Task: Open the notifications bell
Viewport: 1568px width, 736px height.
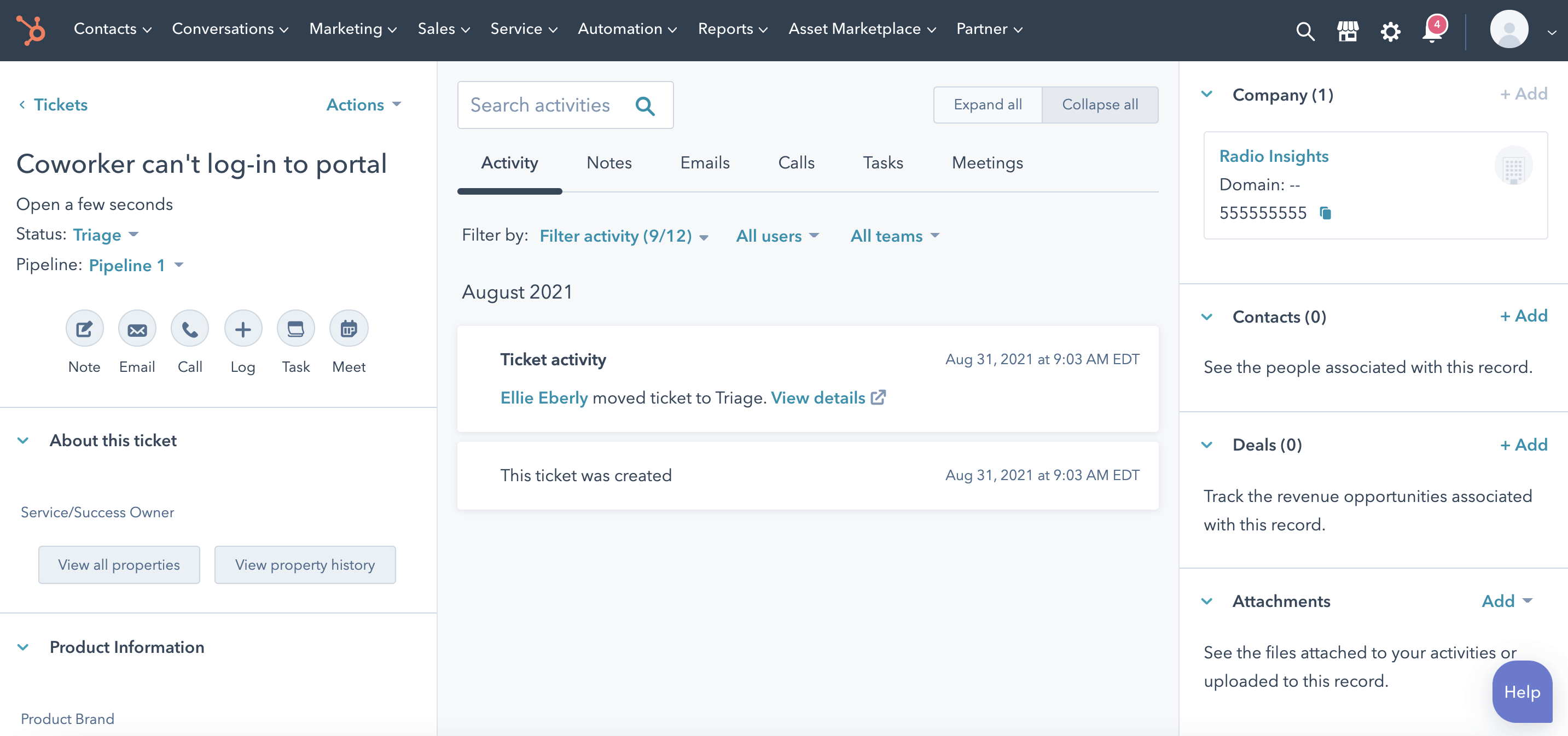Action: (1432, 31)
